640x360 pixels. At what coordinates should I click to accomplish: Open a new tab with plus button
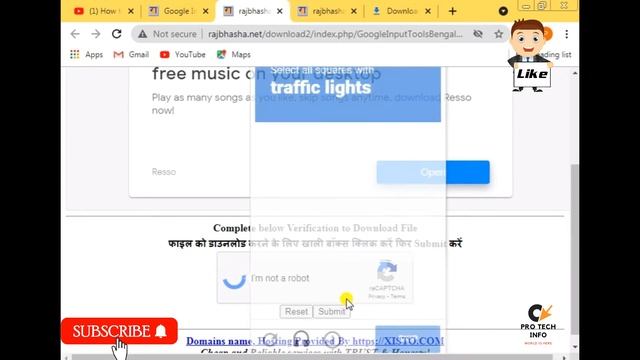pos(452,11)
